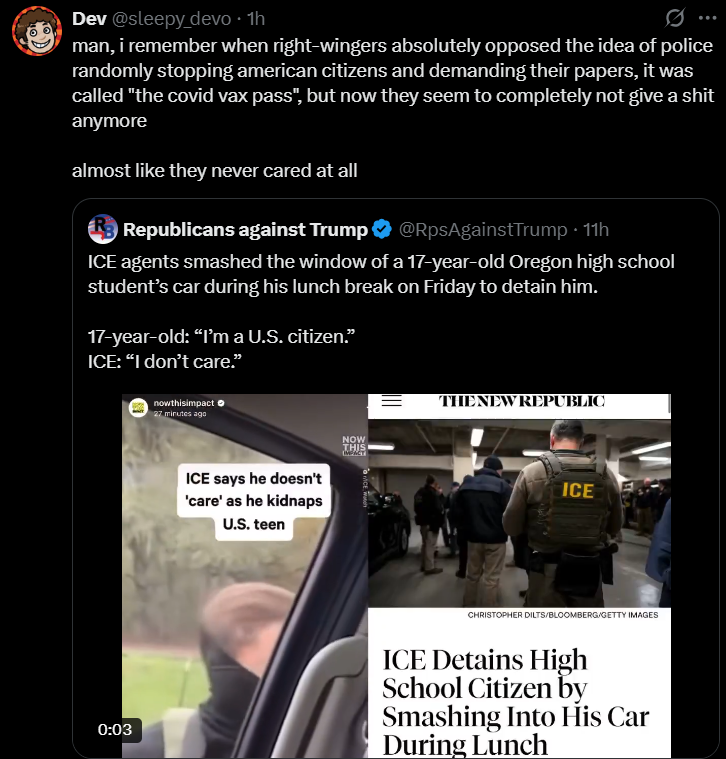
Task: Open the three-dot more options menu
Action: click(708, 18)
